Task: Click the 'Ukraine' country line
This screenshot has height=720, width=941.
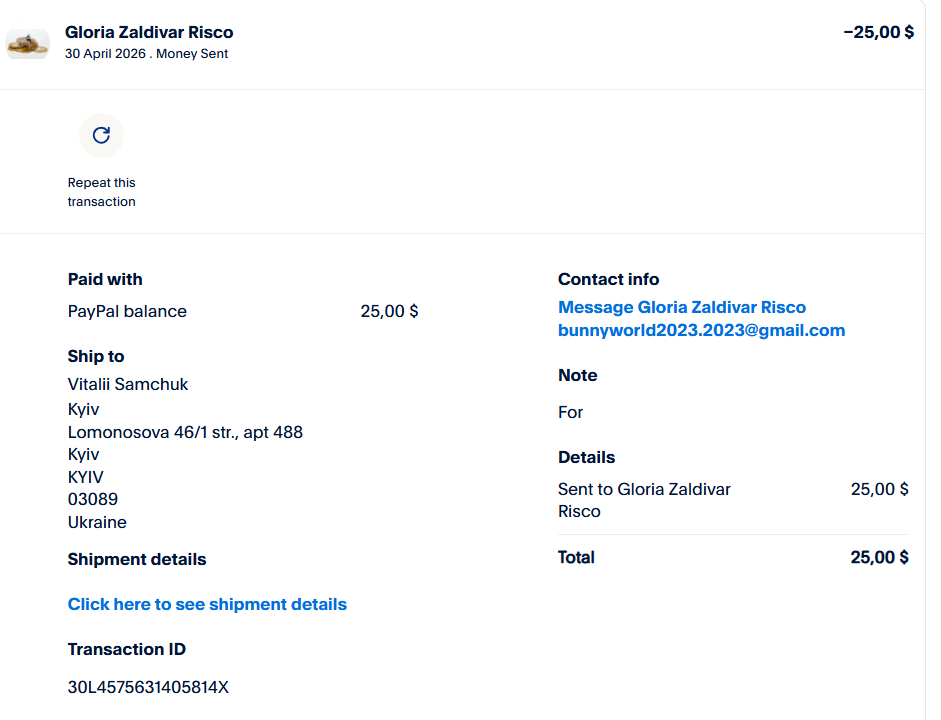Action: (97, 522)
